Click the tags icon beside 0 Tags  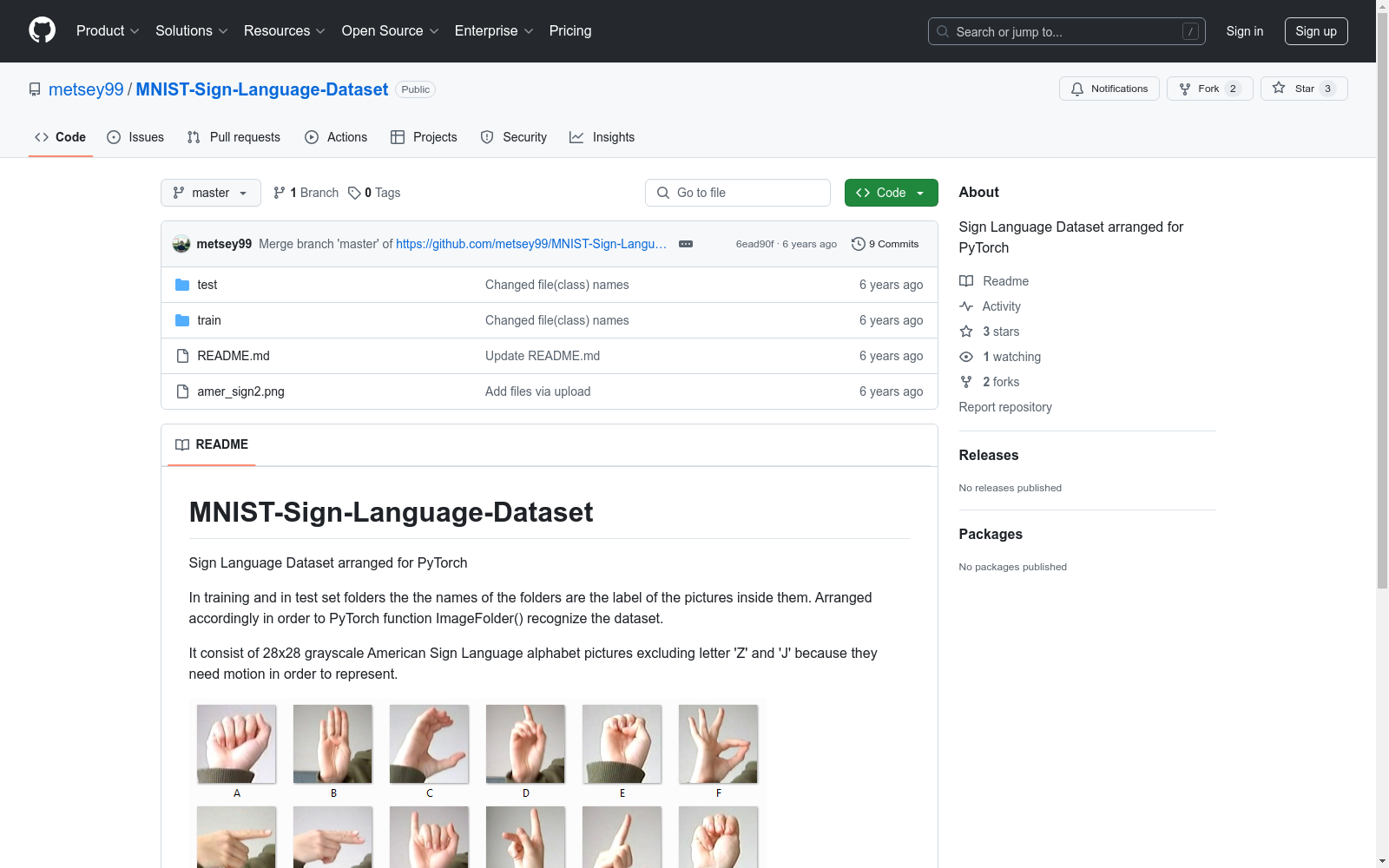click(354, 193)
